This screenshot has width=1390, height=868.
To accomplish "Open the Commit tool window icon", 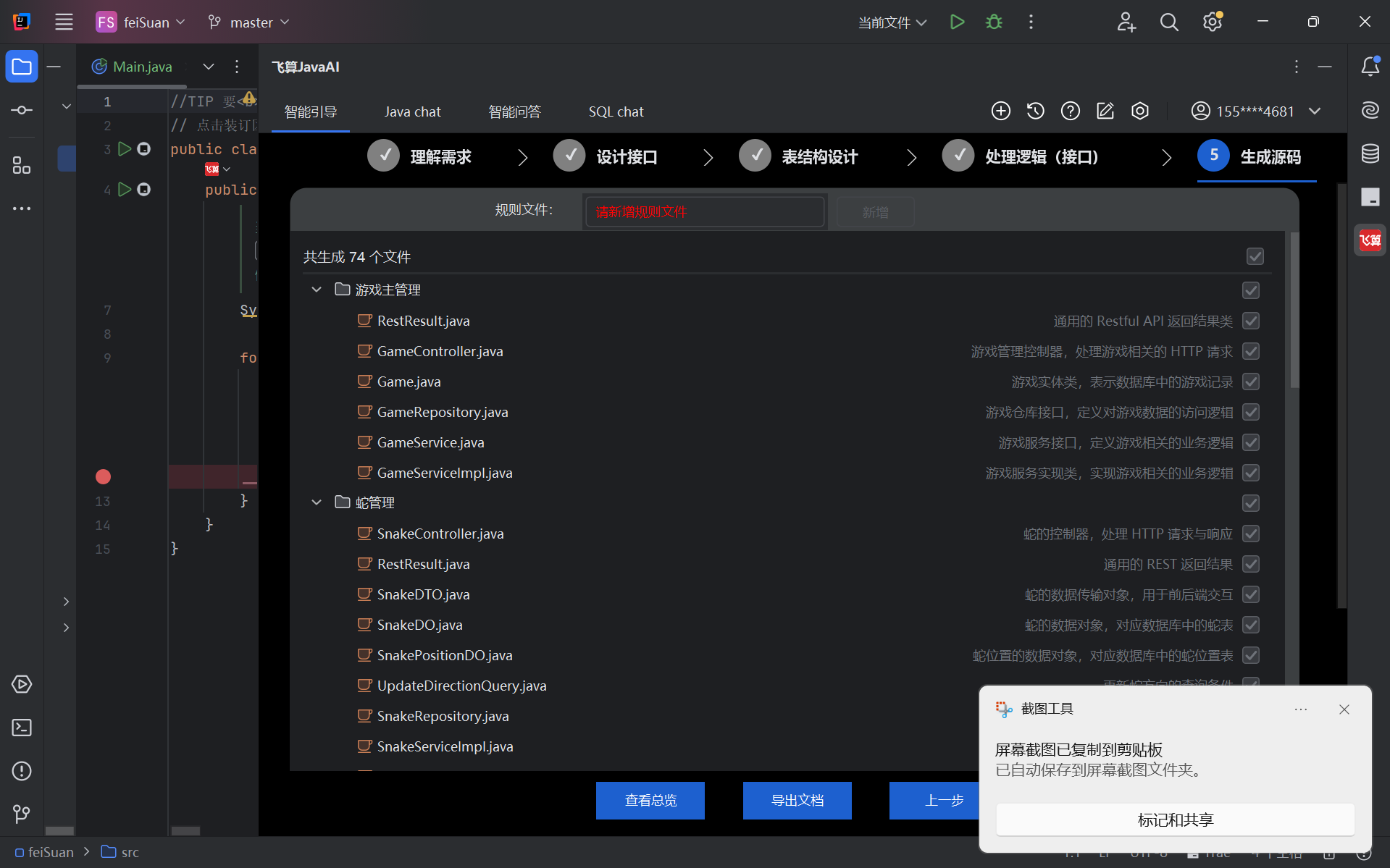I will click(22, 110).
